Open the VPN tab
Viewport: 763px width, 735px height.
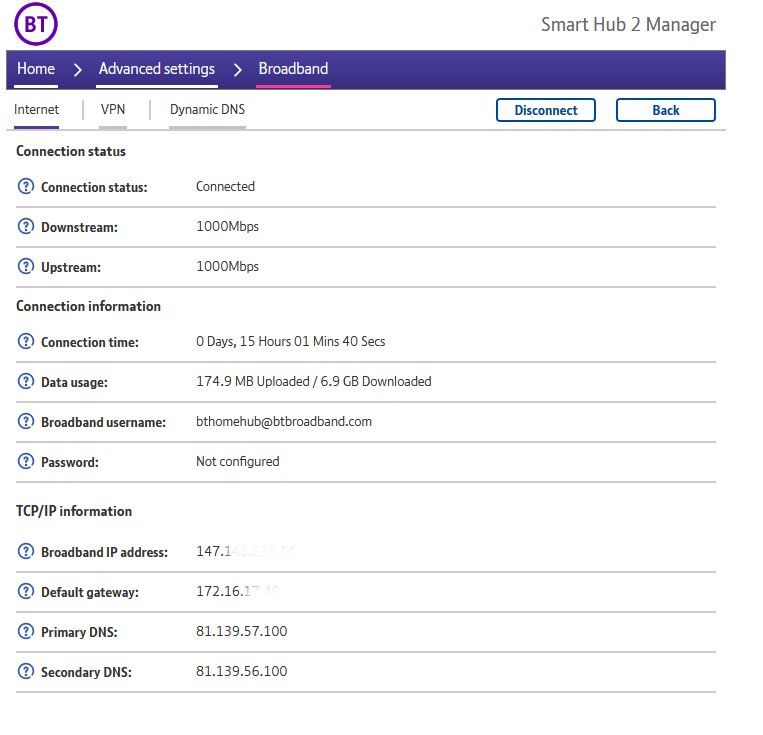[113, 110]
